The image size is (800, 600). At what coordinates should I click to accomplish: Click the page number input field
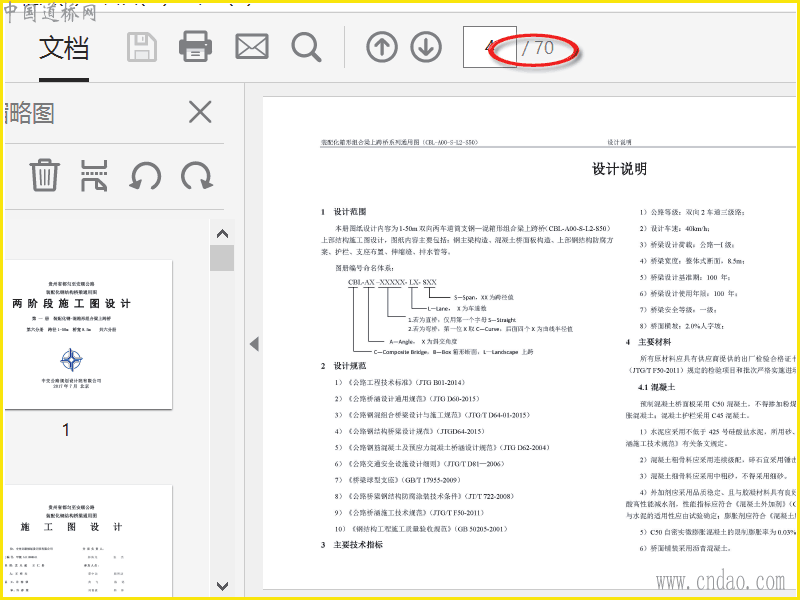(x=489, y=47)
